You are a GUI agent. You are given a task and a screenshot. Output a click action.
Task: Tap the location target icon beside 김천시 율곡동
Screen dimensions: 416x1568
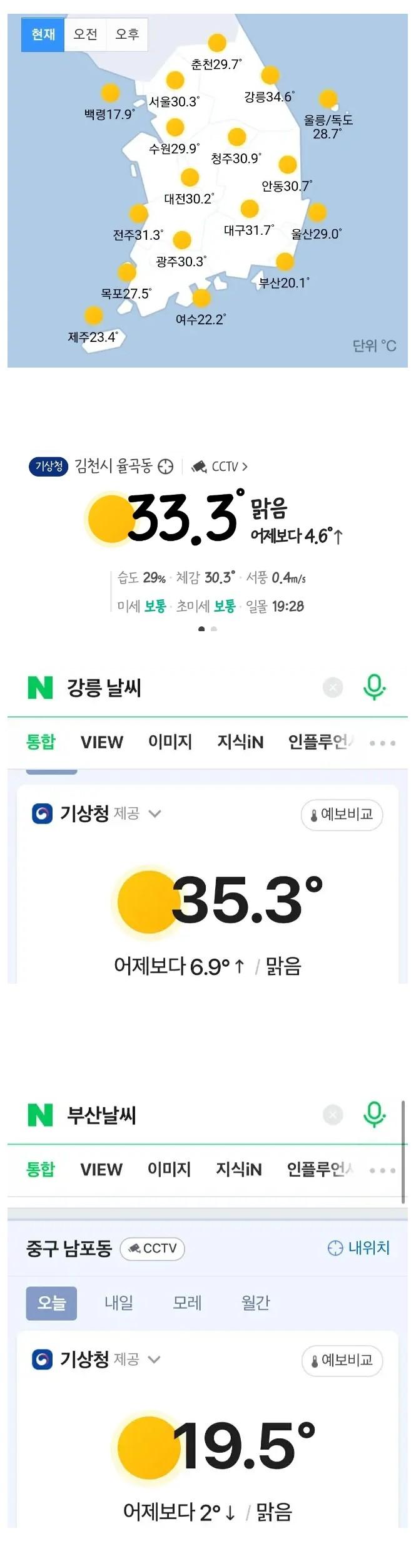165,467
